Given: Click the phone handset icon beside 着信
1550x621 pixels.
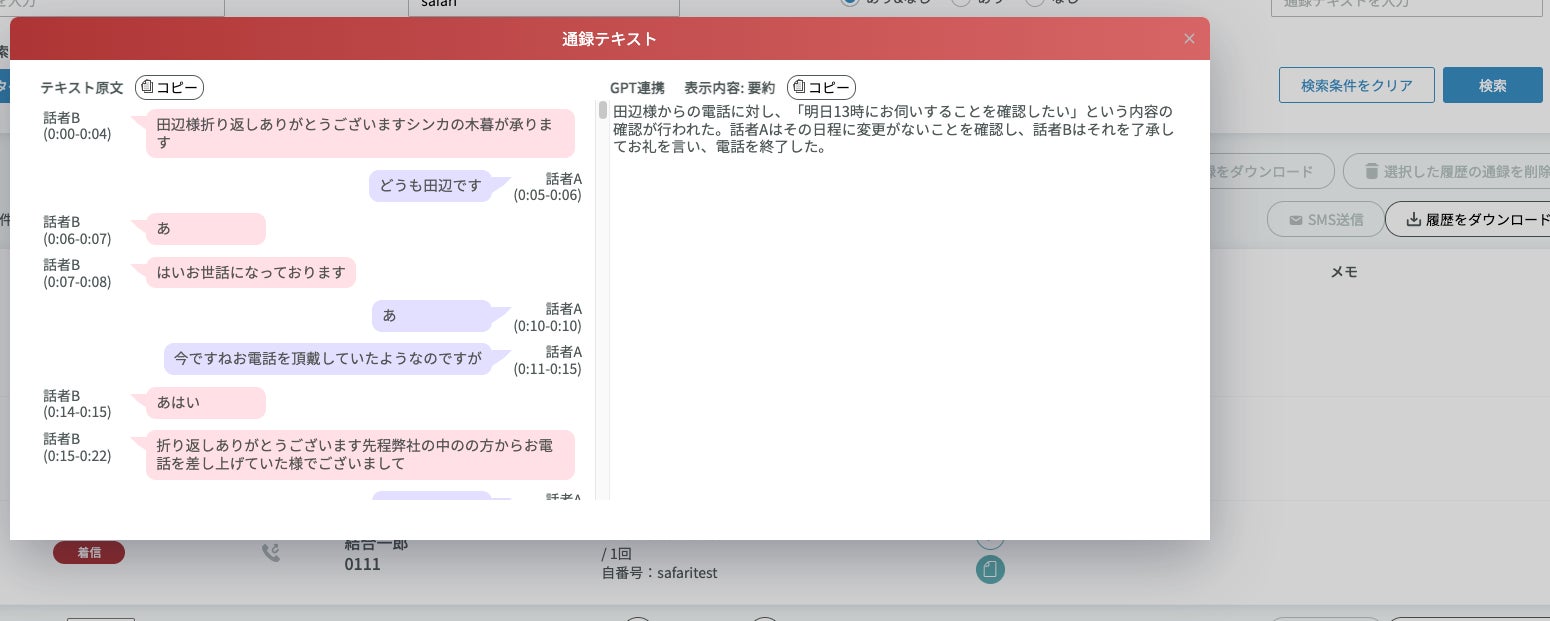Looking at the screenshot, I should (270, 552).
